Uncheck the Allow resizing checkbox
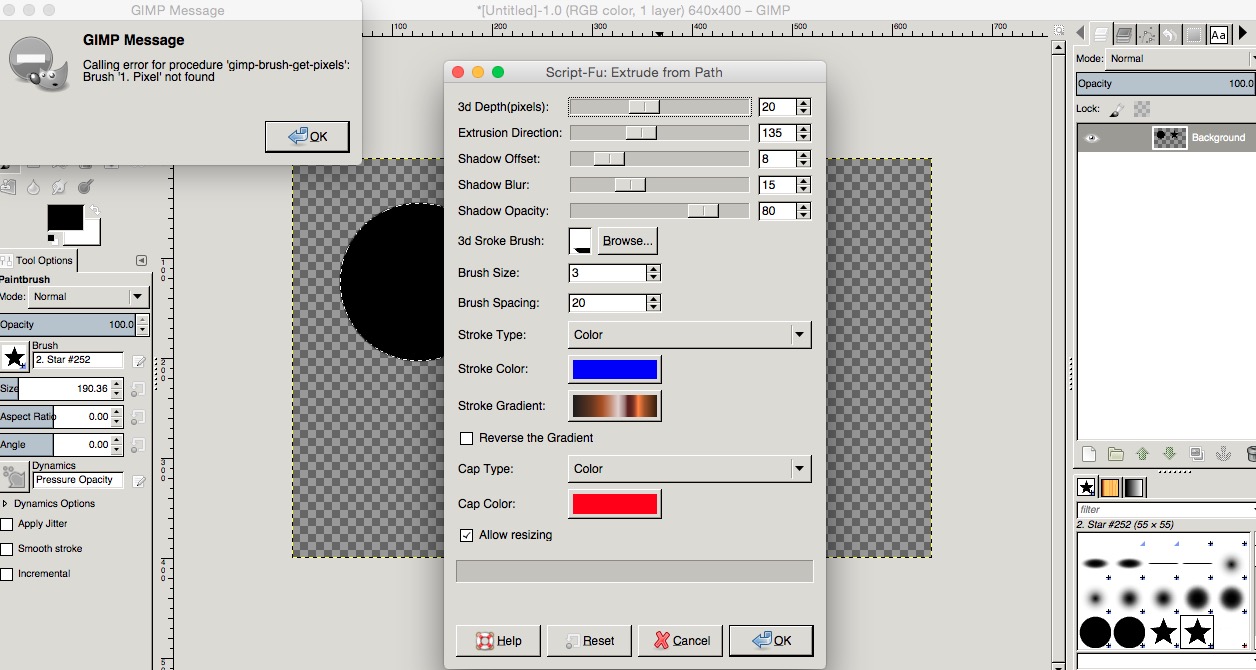The height and width of the screenshot is (670, 1256). (466, 535)
